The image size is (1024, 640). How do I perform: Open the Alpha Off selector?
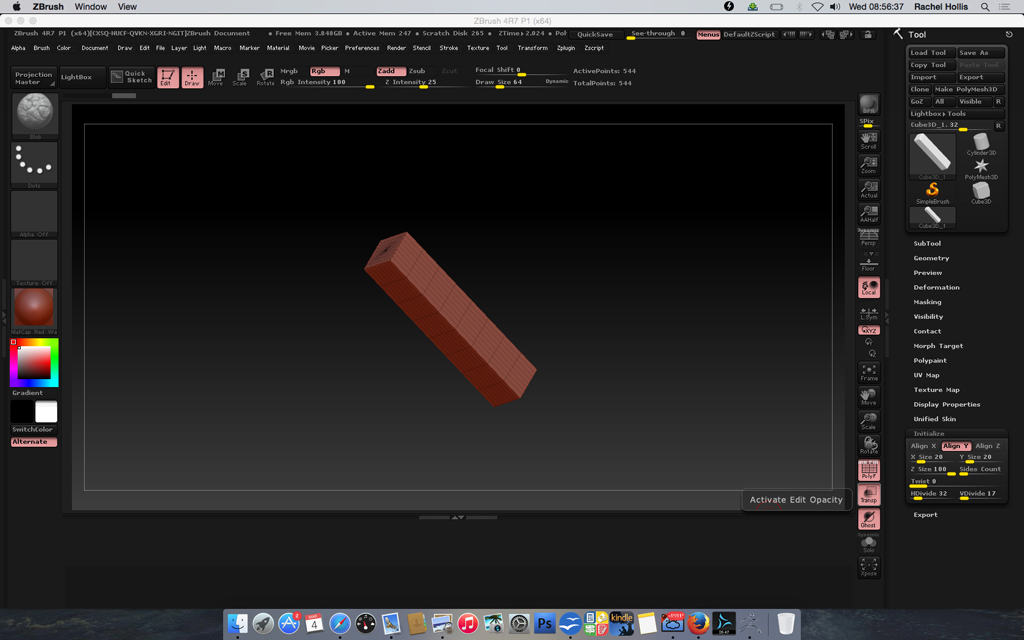point(35,214)
